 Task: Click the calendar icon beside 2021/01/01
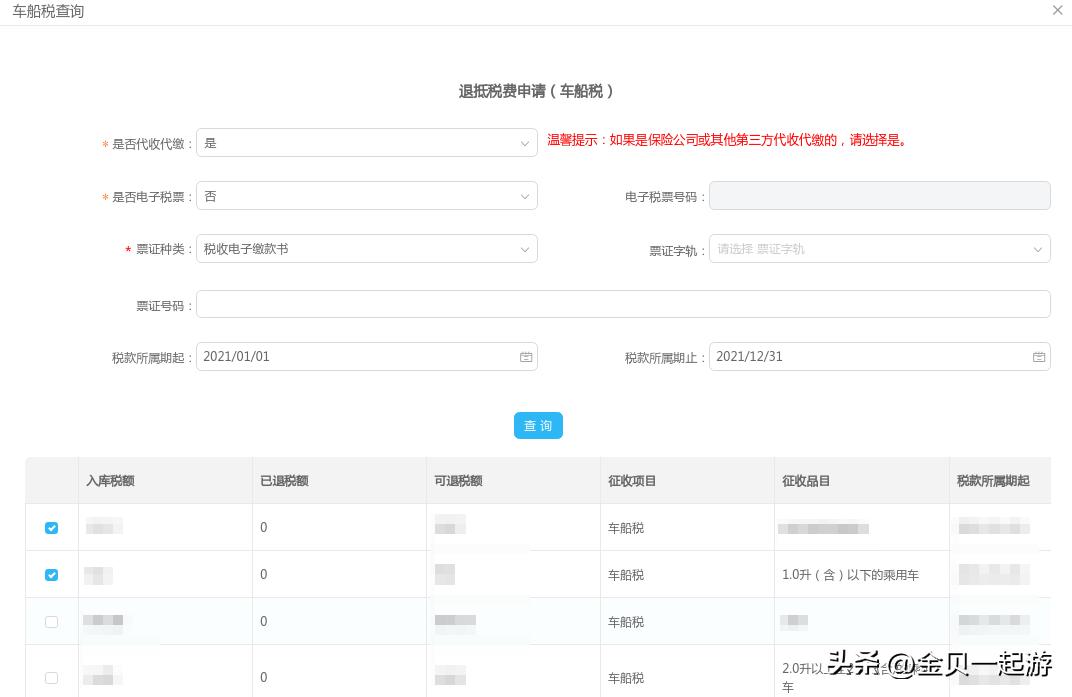click(x=526, y=356)
